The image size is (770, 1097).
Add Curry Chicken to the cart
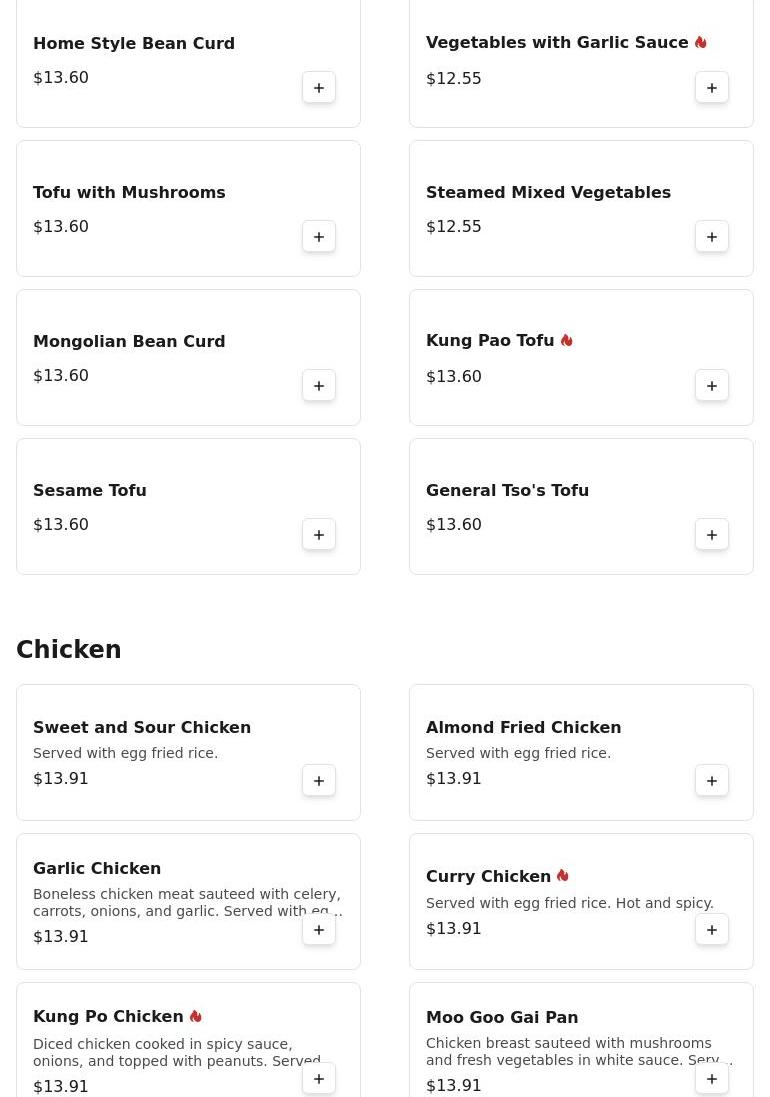click(x=712, y=930)
